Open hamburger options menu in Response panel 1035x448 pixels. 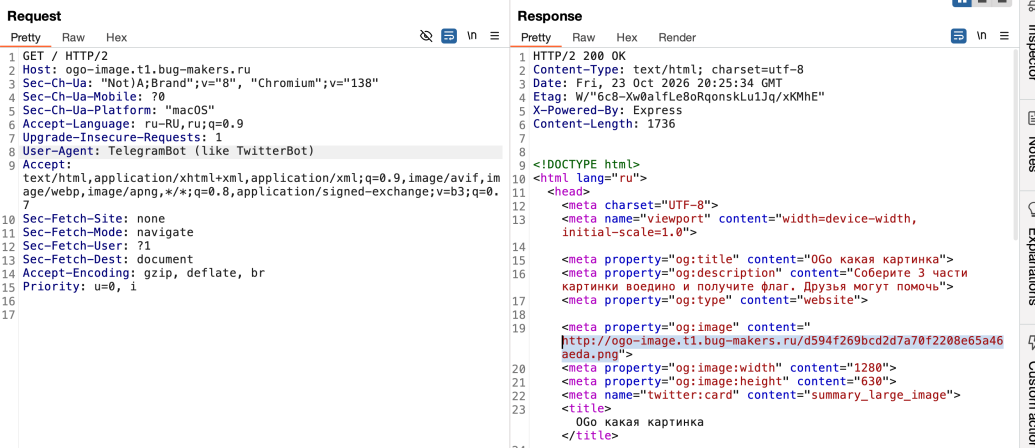pyautogui.click(x=1004, y=36)
